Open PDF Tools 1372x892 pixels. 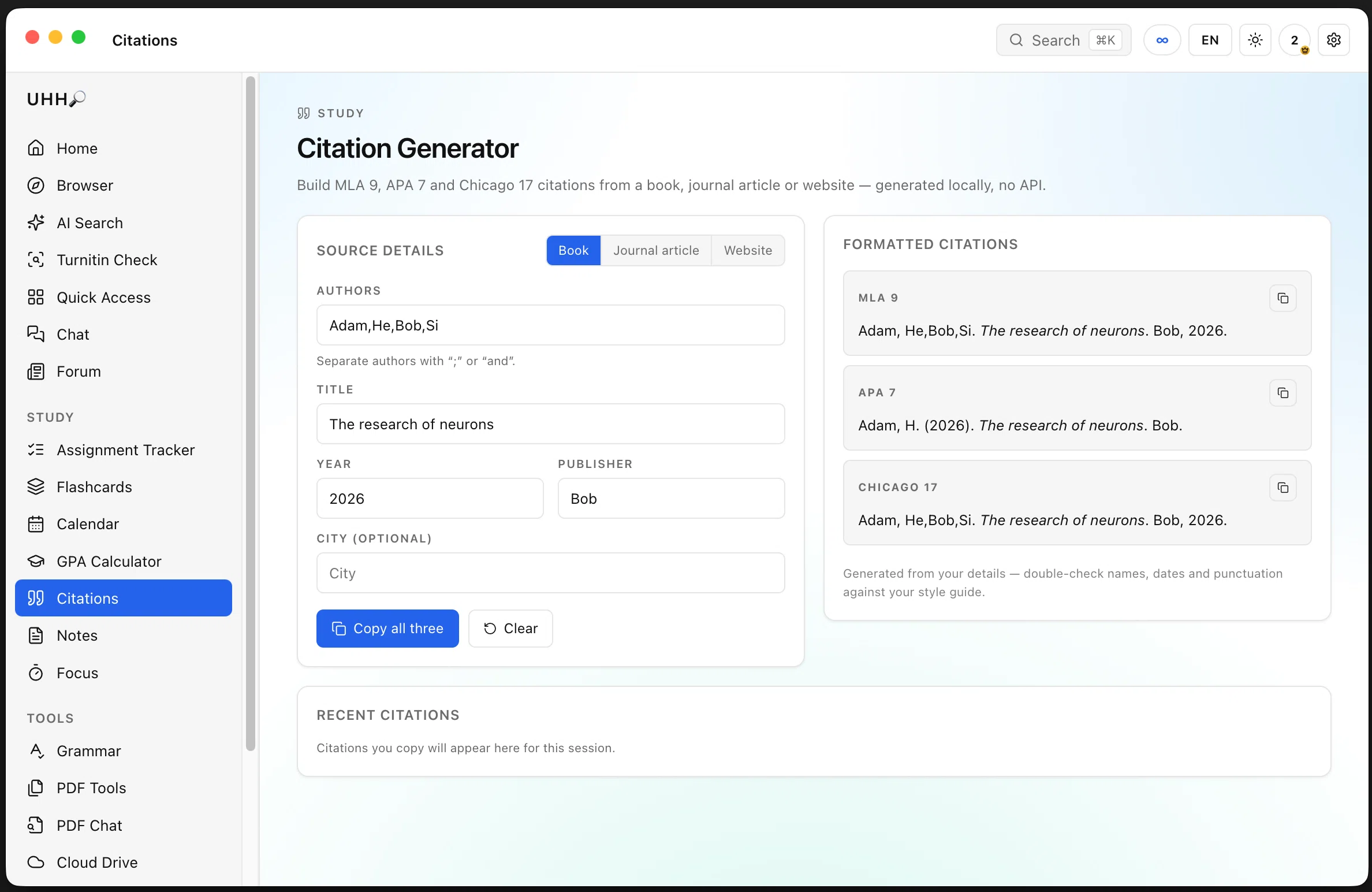click(x=124, y=788)
